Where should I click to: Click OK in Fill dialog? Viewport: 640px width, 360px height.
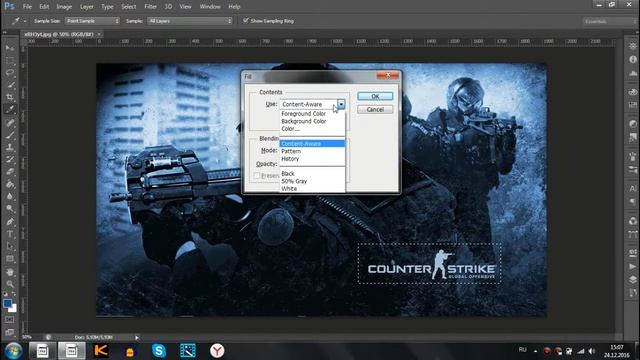pos(375,96)
